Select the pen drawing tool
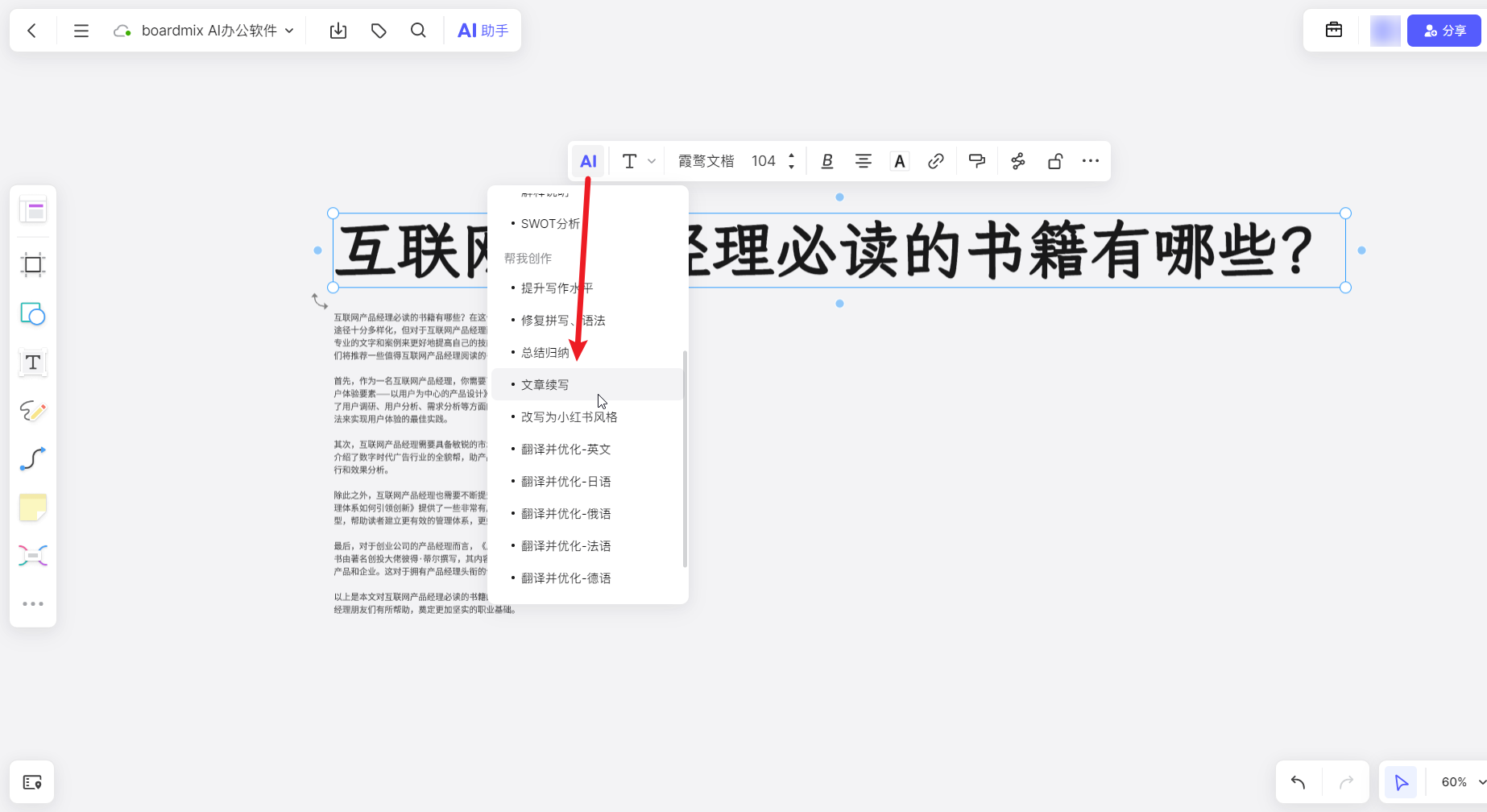Image resolution: width=1487 pixels, height=812 pixels. [33, 411]
